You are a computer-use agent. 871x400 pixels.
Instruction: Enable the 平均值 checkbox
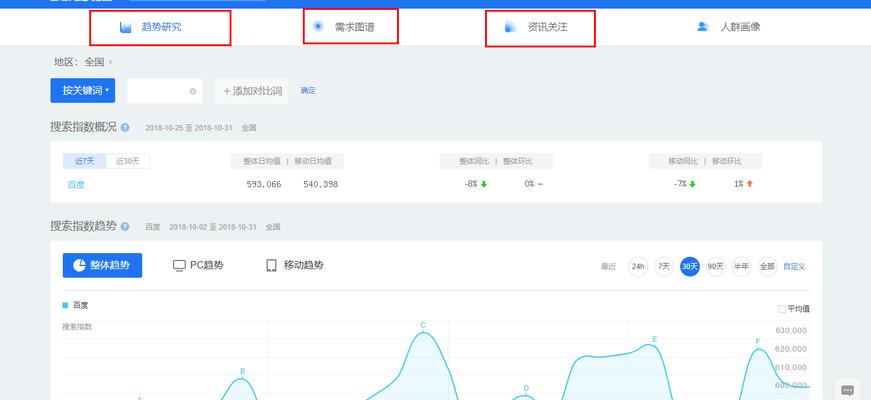point(782,309)
